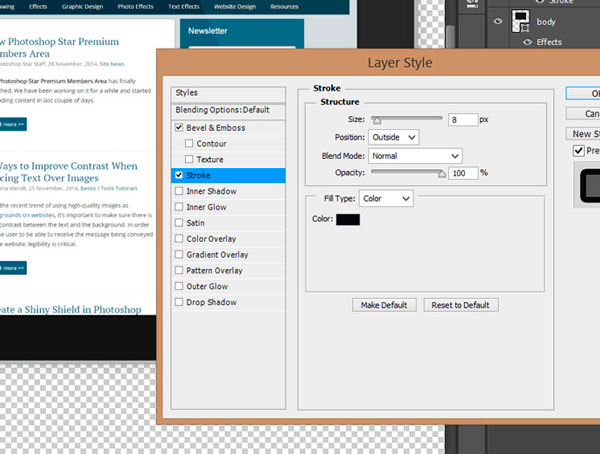Uncheck the Bevel & Emboss checkbox

click(x=179, y=127)
